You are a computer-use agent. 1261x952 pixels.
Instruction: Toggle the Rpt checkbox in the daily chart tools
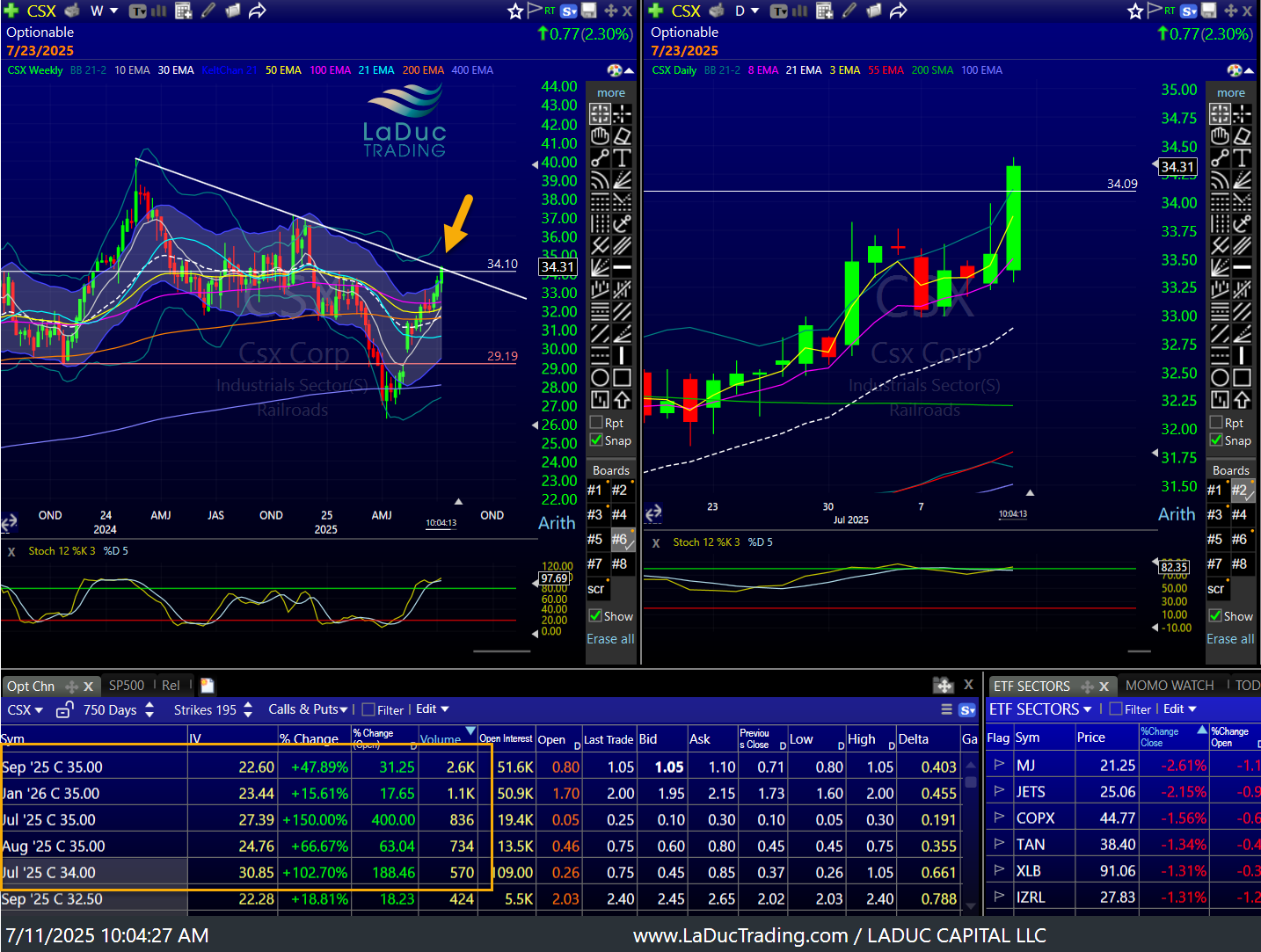click(1216, 423)
